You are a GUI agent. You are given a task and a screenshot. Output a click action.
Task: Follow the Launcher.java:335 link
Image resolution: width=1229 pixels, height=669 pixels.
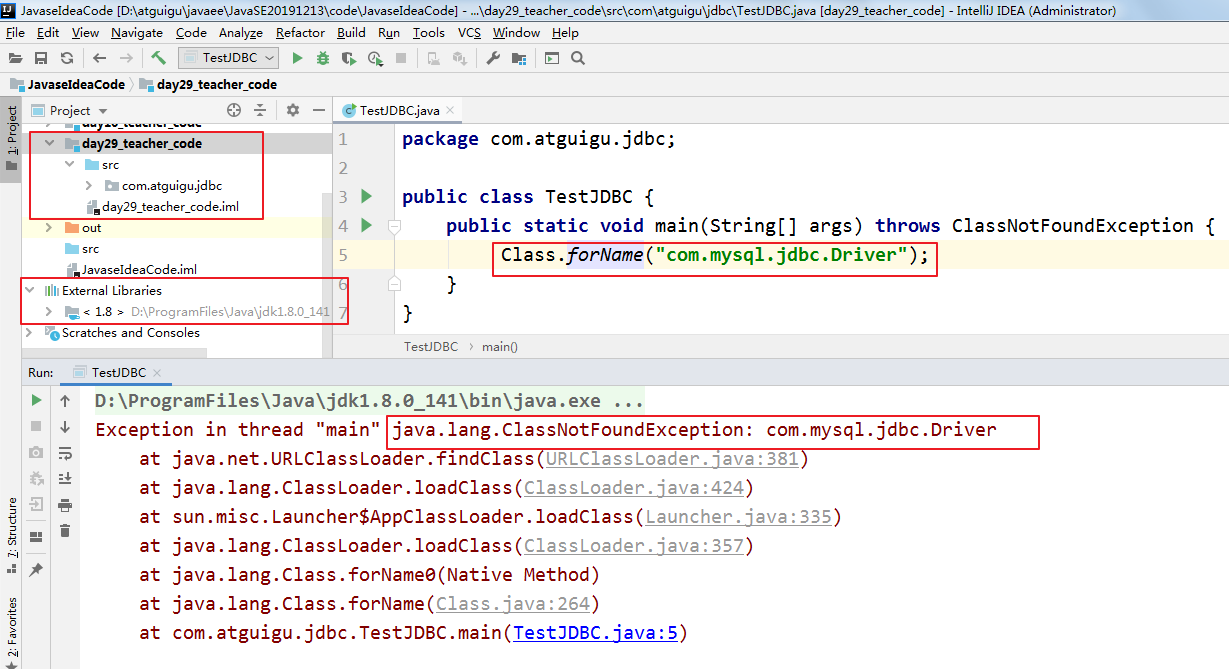click(739, 517)
